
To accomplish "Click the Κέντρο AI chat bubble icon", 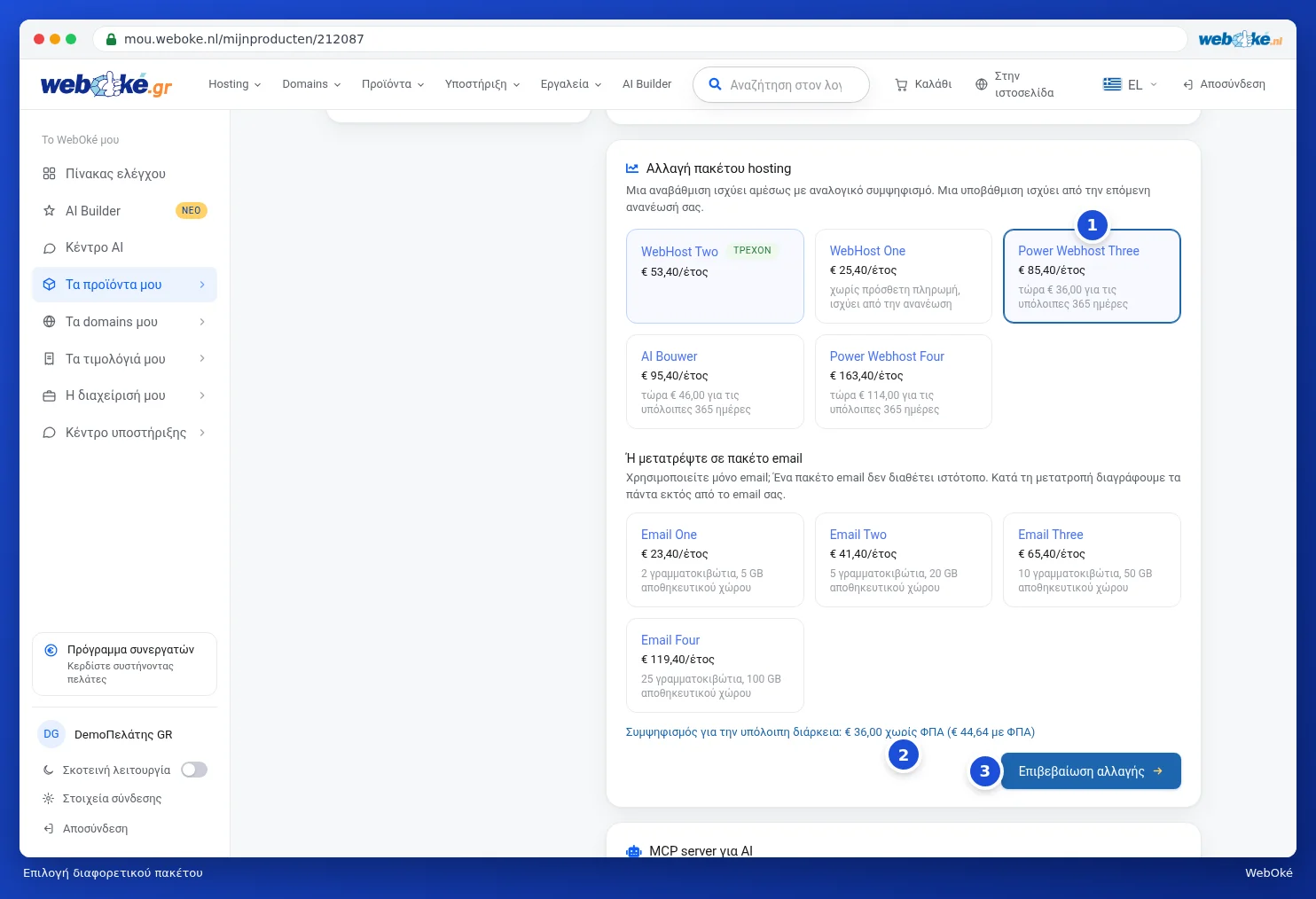I will (50, 248).
